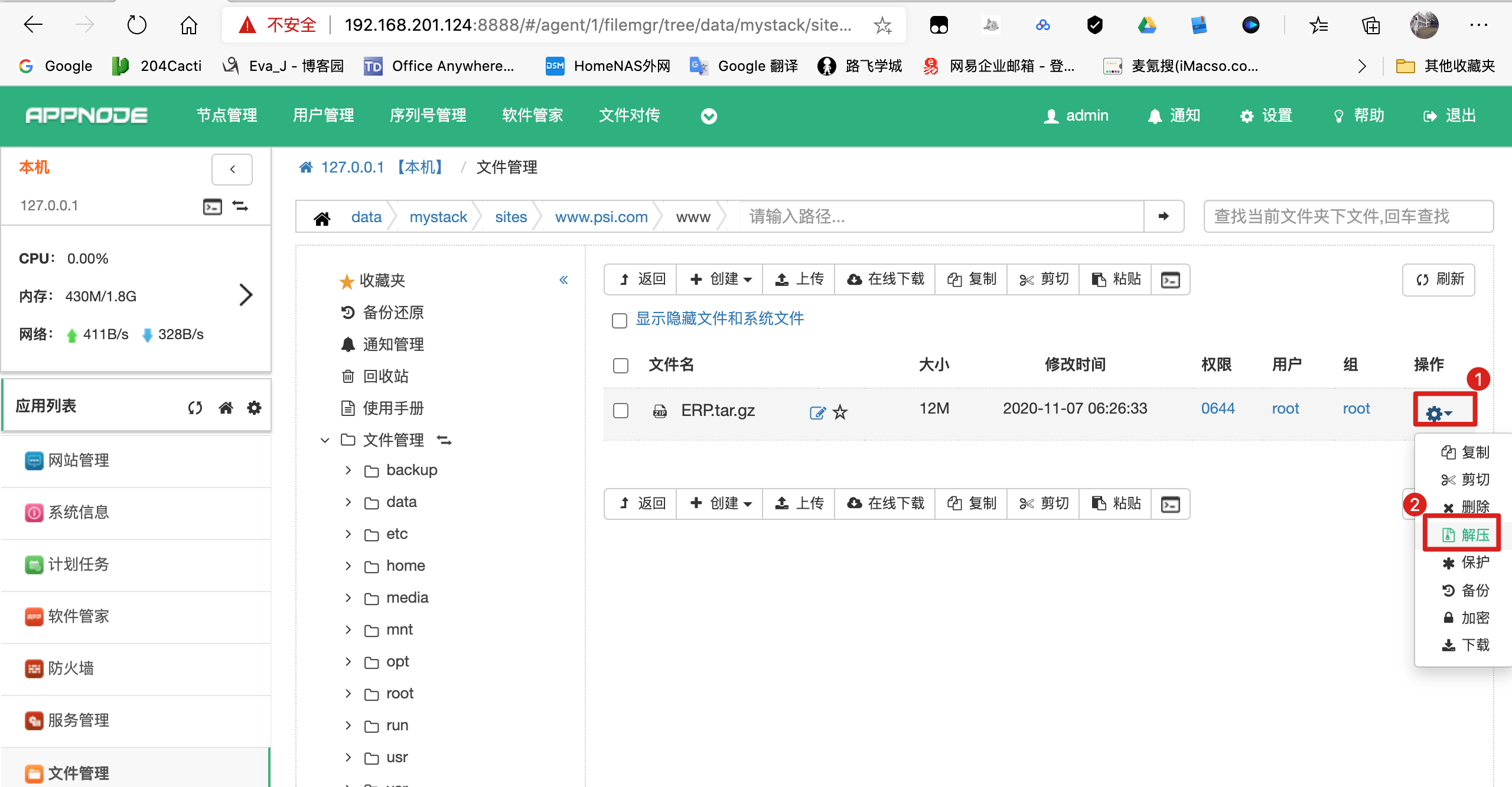Click 0644 permission link
Image resolution: width=1512 pixels, height=787 pixels.
pyautogui.click(x=1218, y=409)
